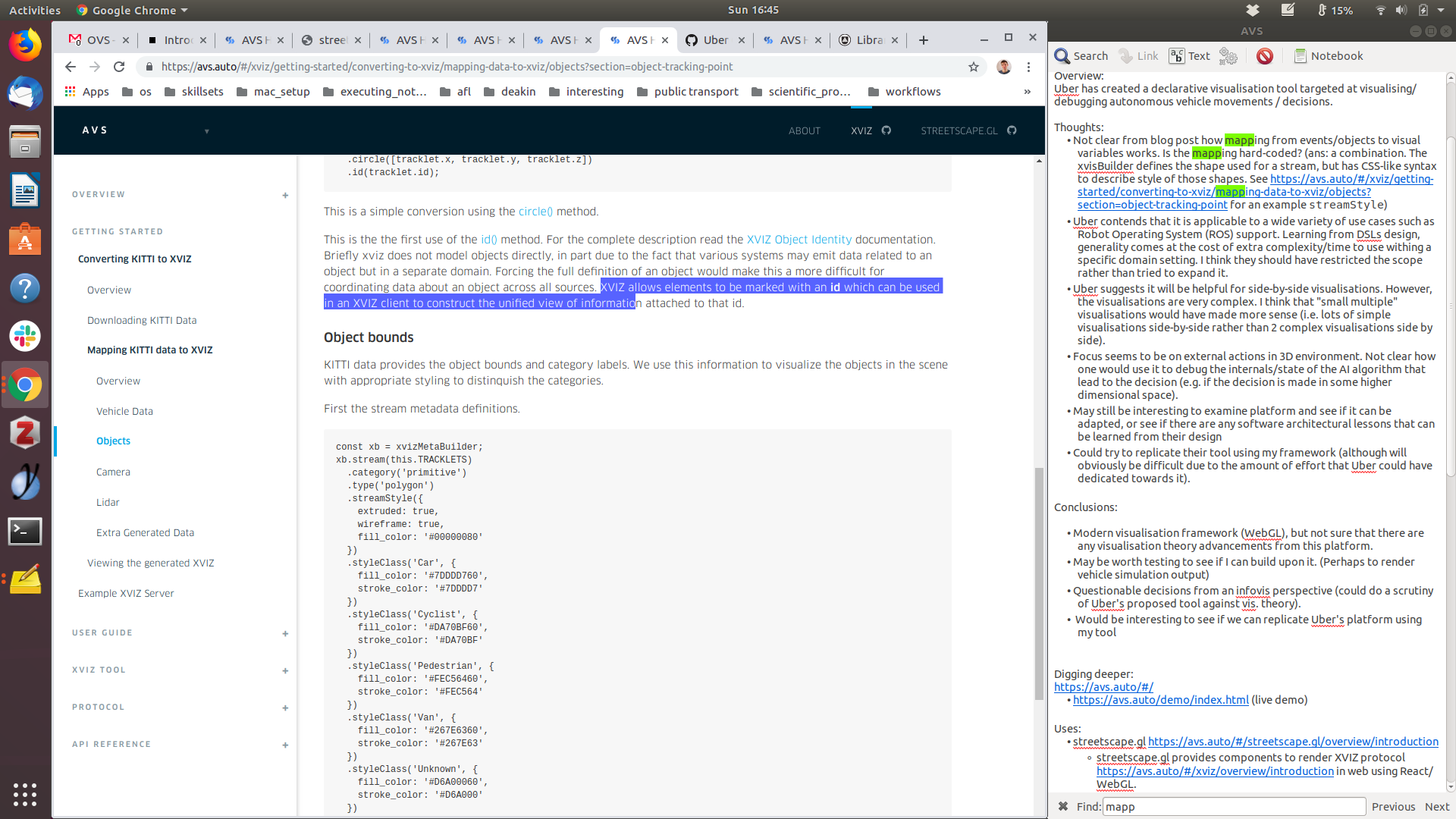Click the red cancel icon in Zim toolbar

click(x=1264, y=56)
